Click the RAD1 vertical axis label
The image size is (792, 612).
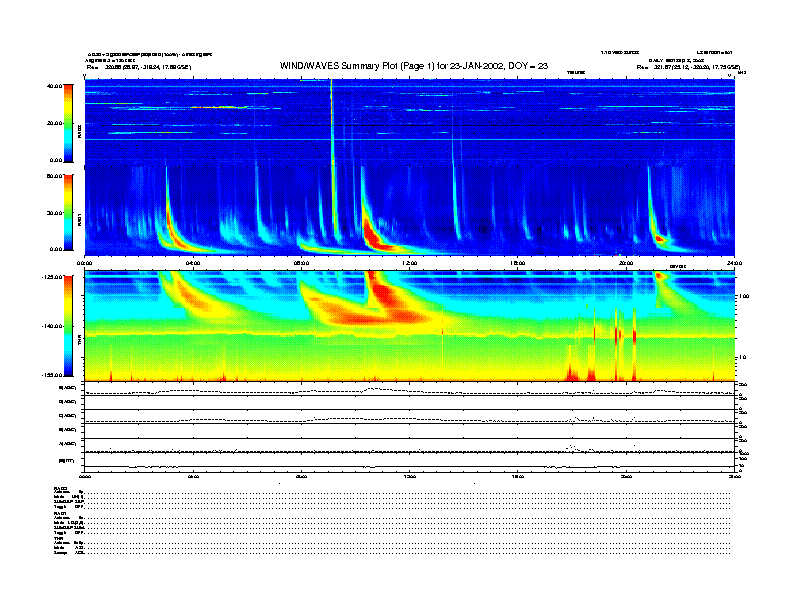pyautogui.click(x=79, y=220)
